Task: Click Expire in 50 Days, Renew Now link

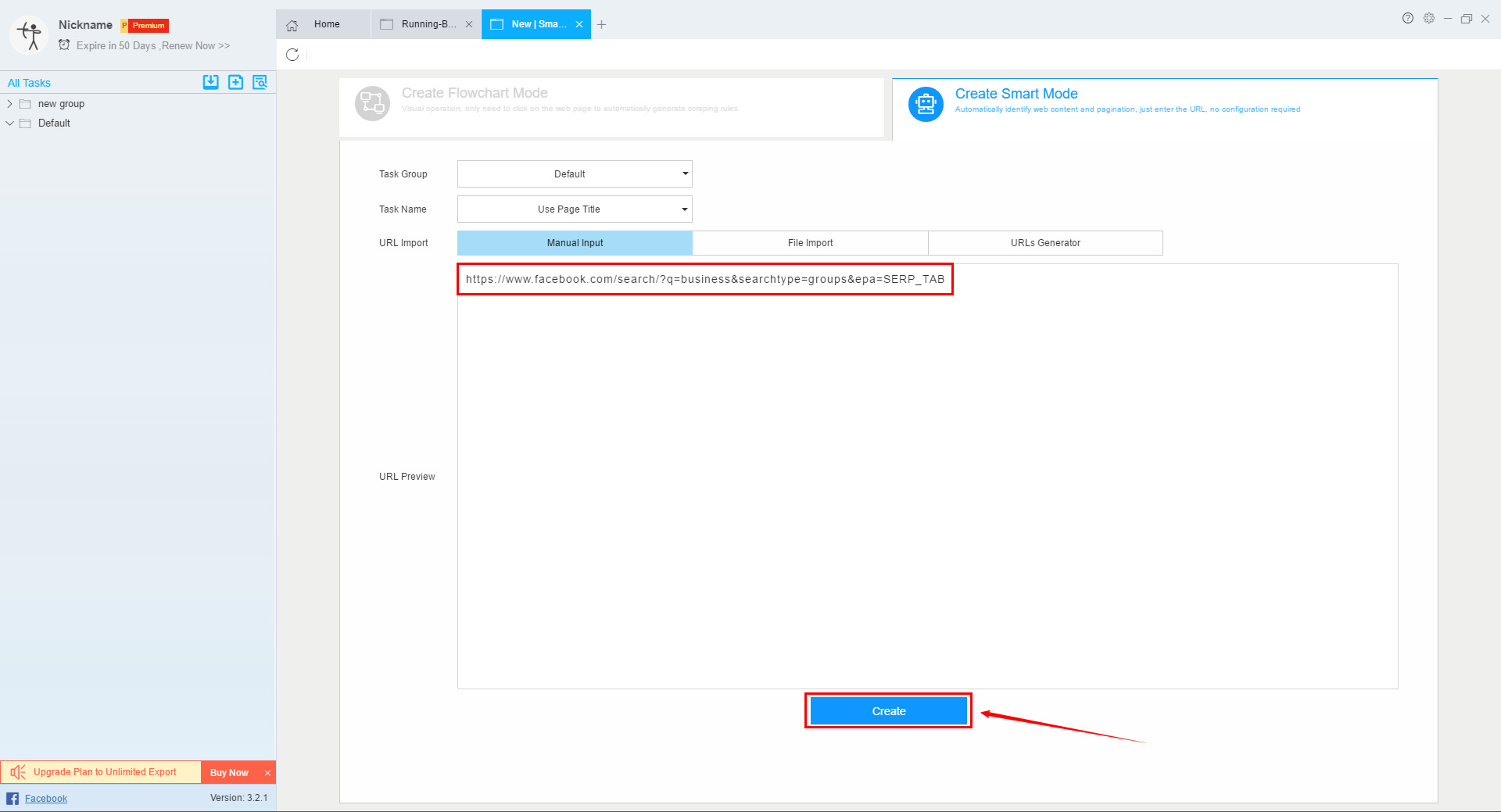Action: pyautogui.click(x=153, y=45)
